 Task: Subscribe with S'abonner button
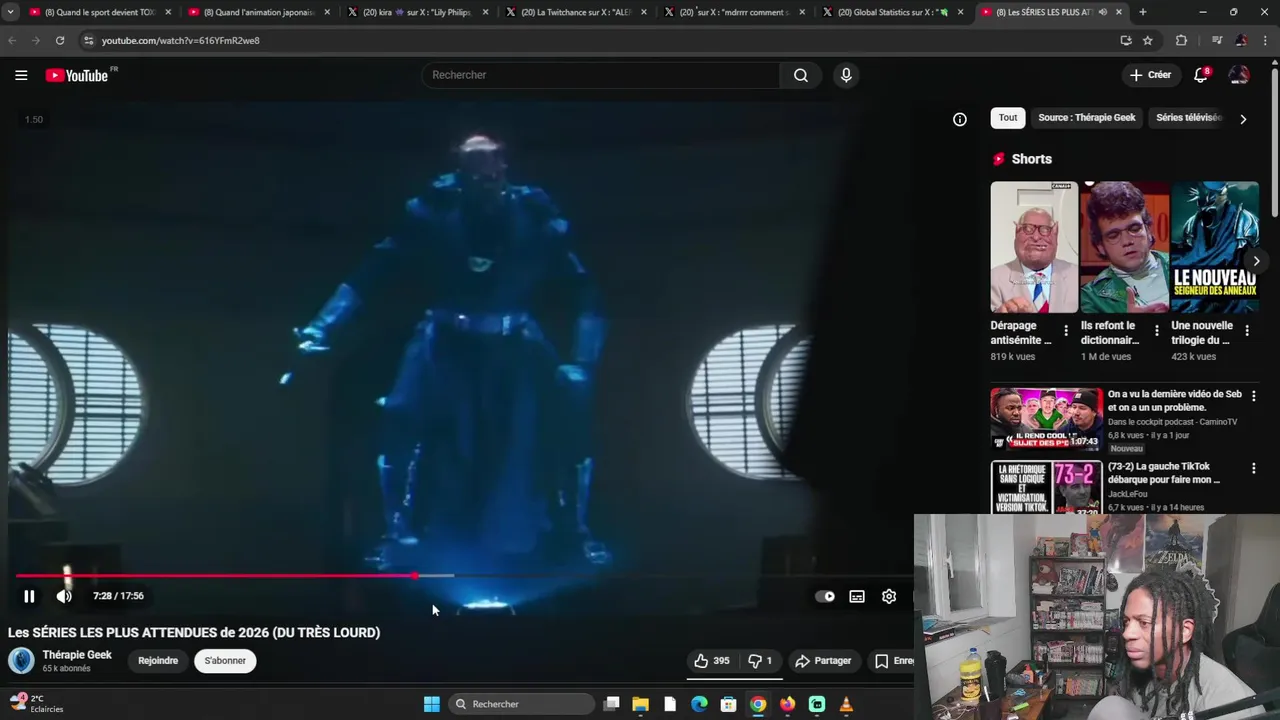pos(225,661)
